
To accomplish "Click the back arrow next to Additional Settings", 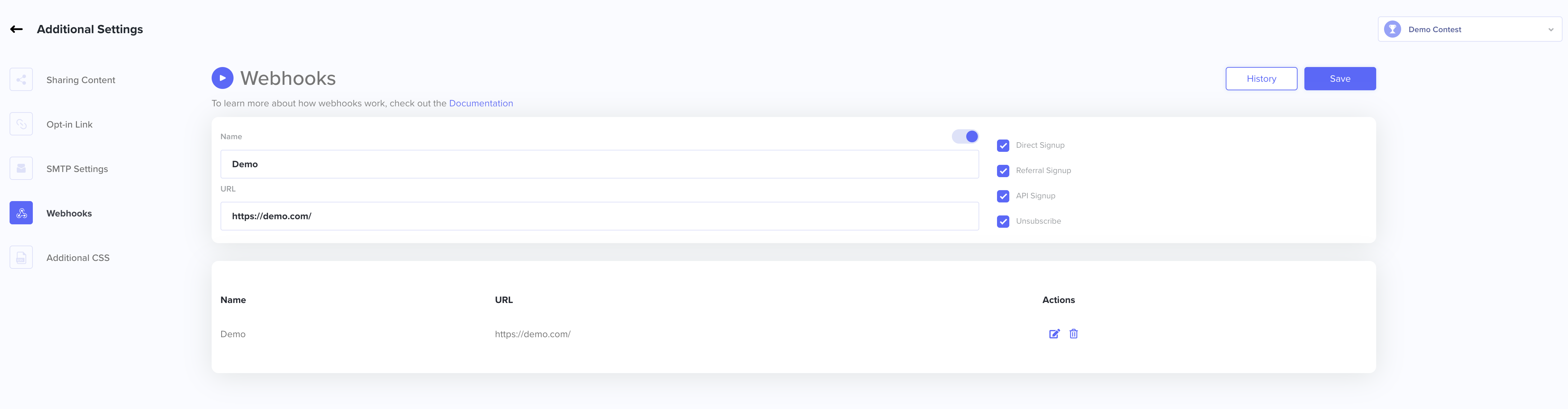I will click(16, 29).
